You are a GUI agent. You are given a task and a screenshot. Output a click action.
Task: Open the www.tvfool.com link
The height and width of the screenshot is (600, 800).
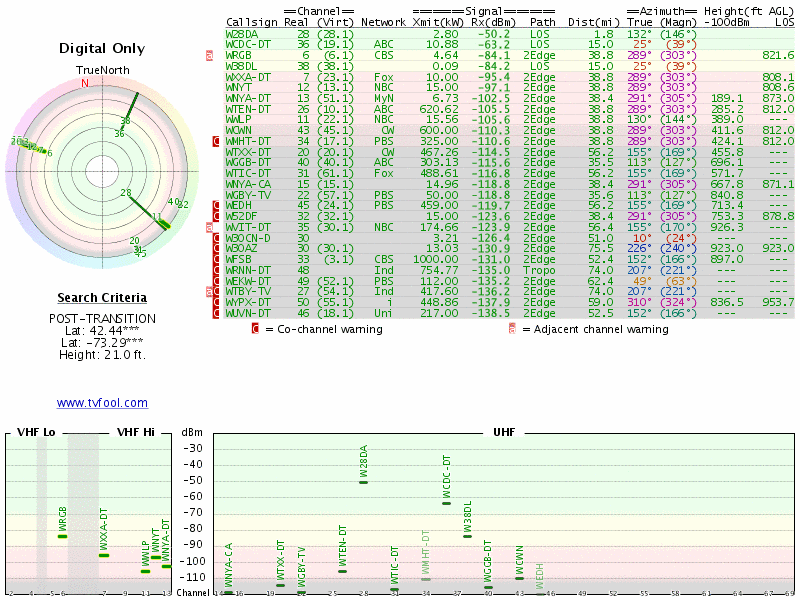point(102,403)
